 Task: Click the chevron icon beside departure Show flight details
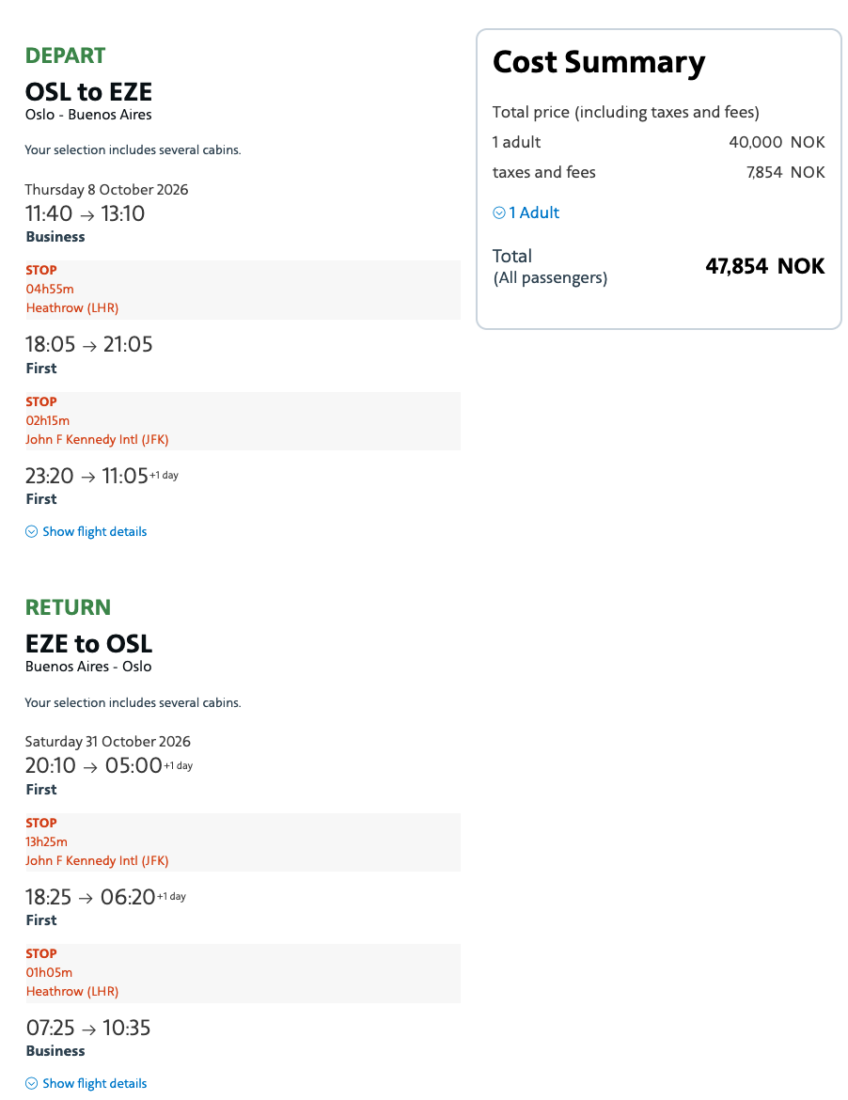tap(31, 532)
